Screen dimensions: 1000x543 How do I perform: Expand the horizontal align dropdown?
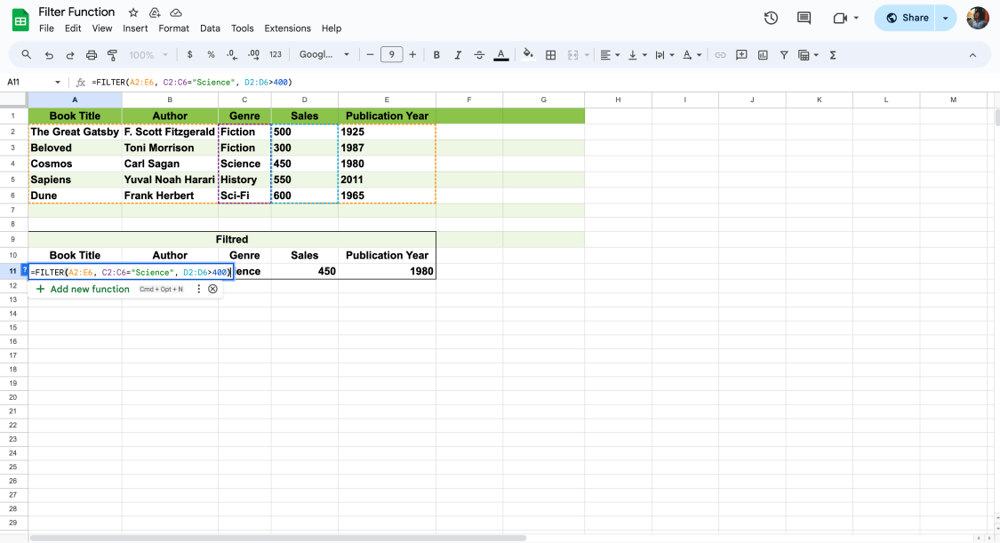click(x=609, y=55)
